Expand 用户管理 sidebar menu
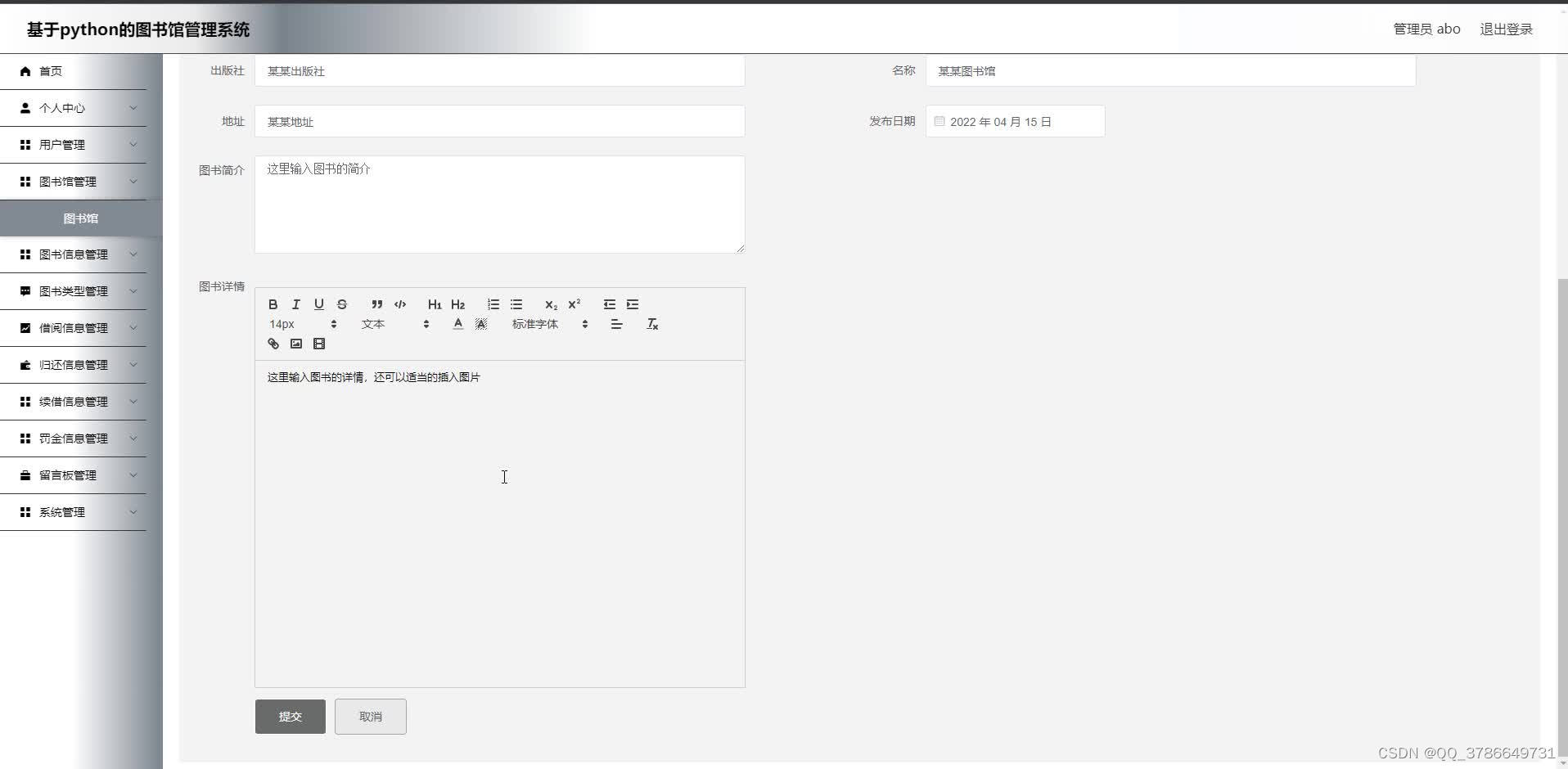Screen dimensions: 1568x769 click(74, 145)
